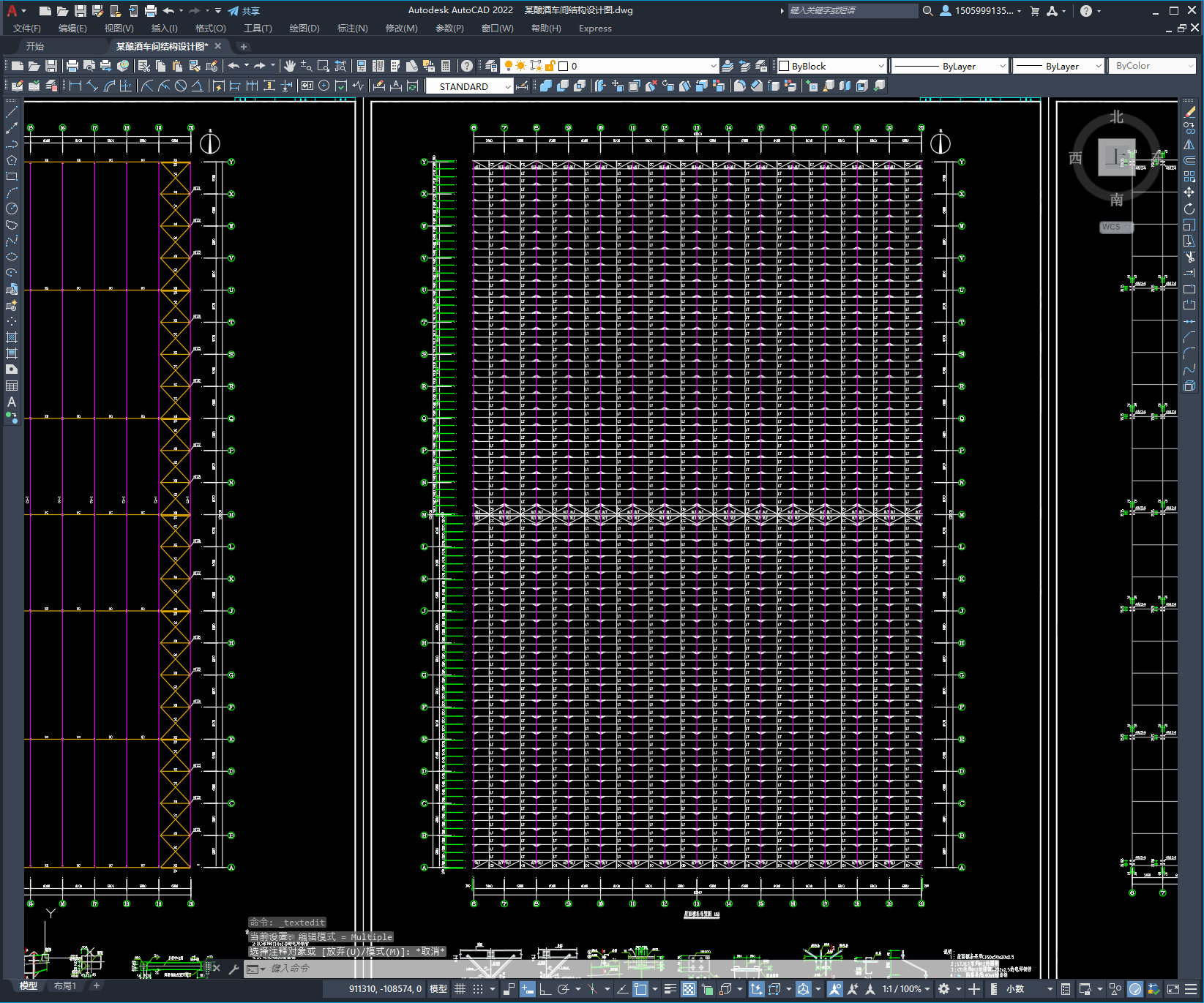Open the WCS coordinate system dropdown
Image resolution: width=1204 pixels, height=1003 pixels.
1116,227
